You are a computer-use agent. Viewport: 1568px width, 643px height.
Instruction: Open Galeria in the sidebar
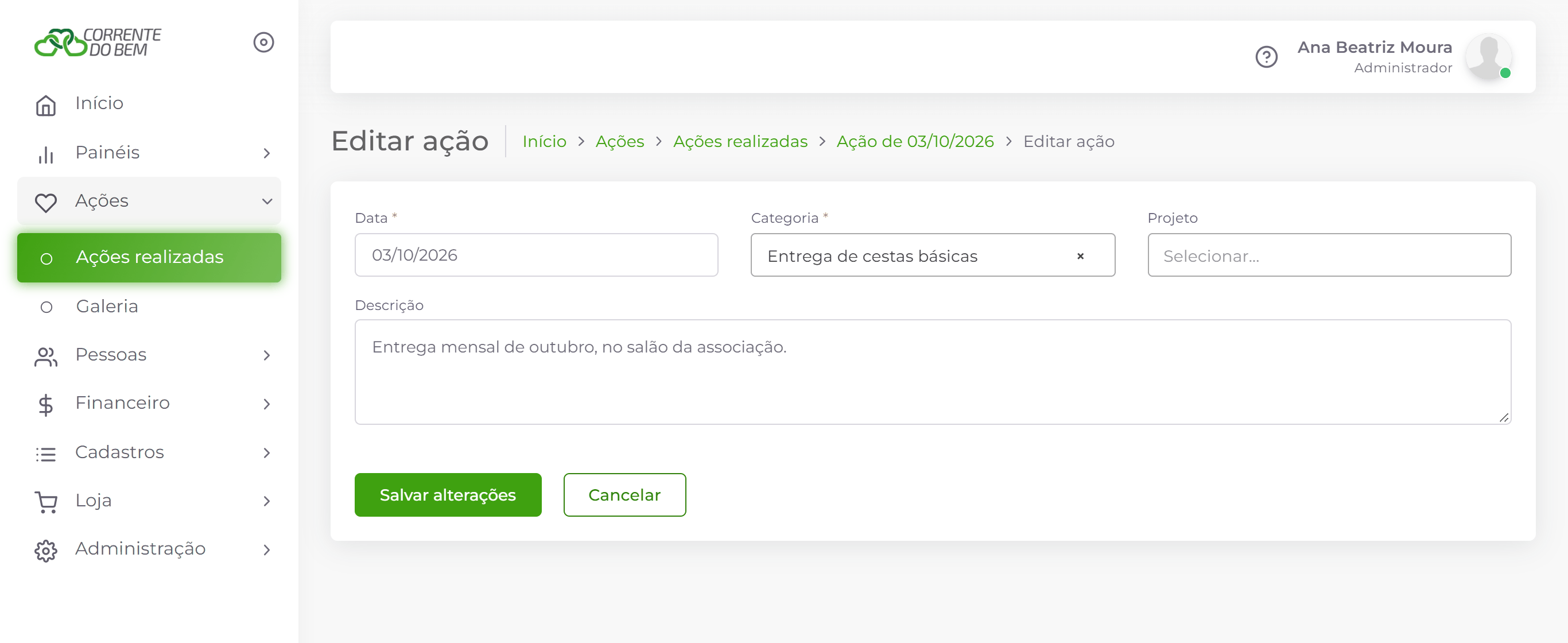point(149,306)
